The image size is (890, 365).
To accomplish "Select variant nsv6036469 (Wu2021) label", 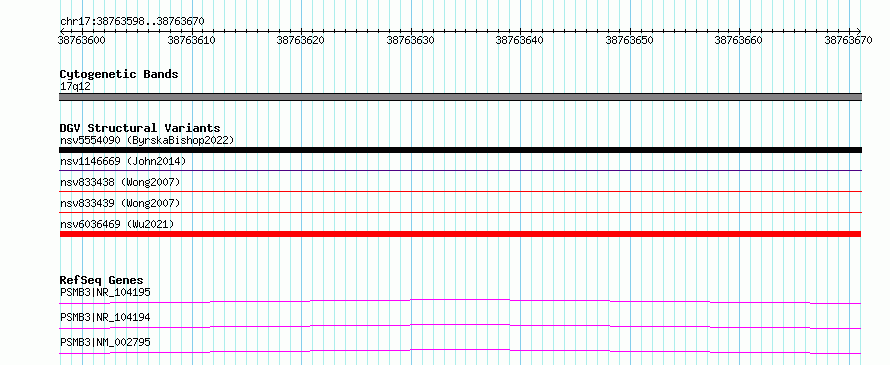I will 117,224.
